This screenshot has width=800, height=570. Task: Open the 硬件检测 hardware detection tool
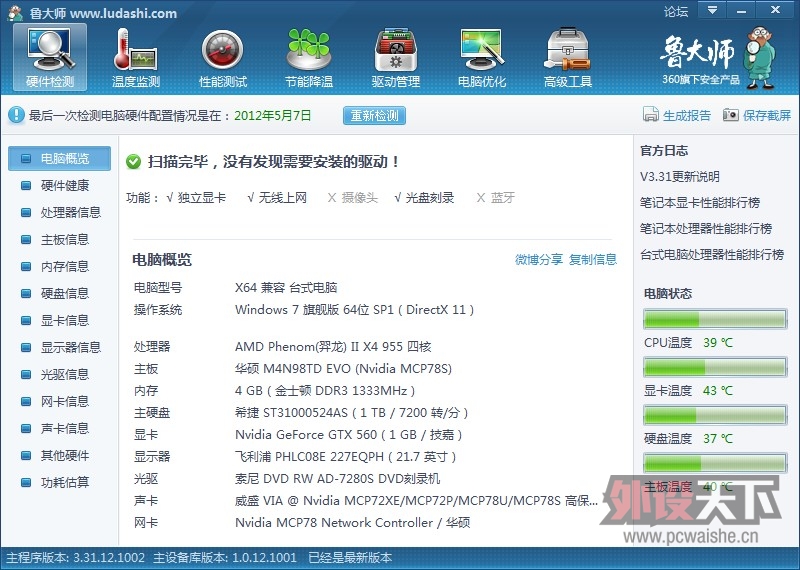(50, 57)
